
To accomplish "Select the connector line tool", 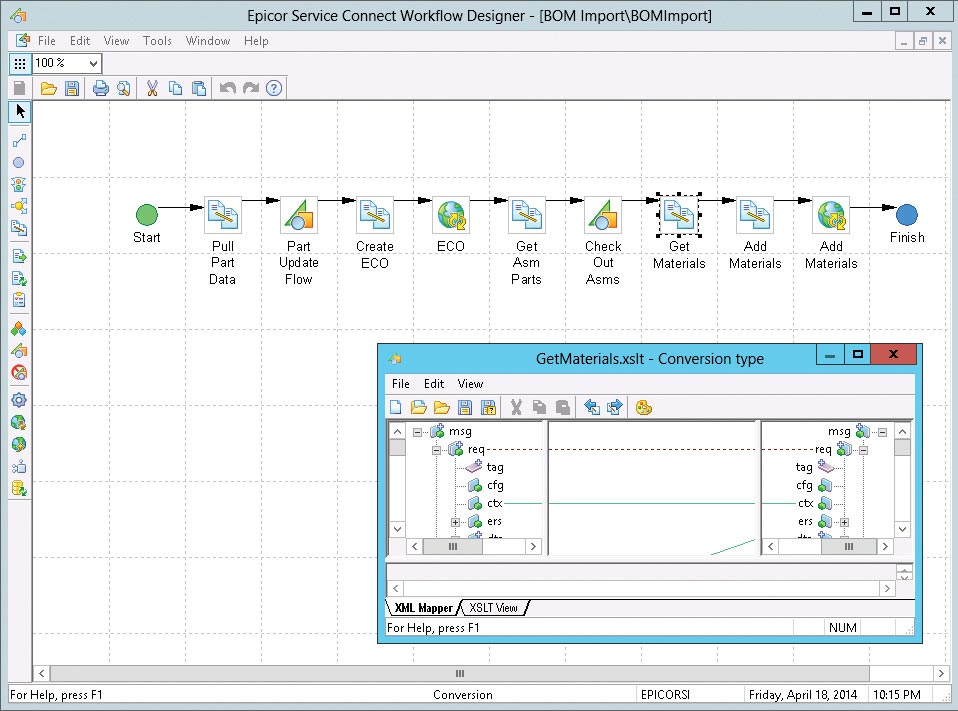I will point(19,140).
